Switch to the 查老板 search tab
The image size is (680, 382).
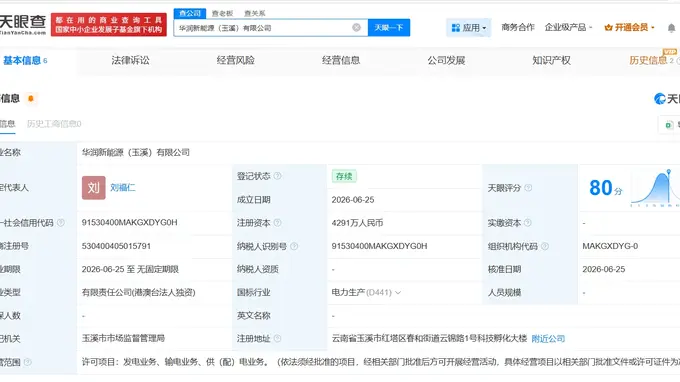(222, 13)
